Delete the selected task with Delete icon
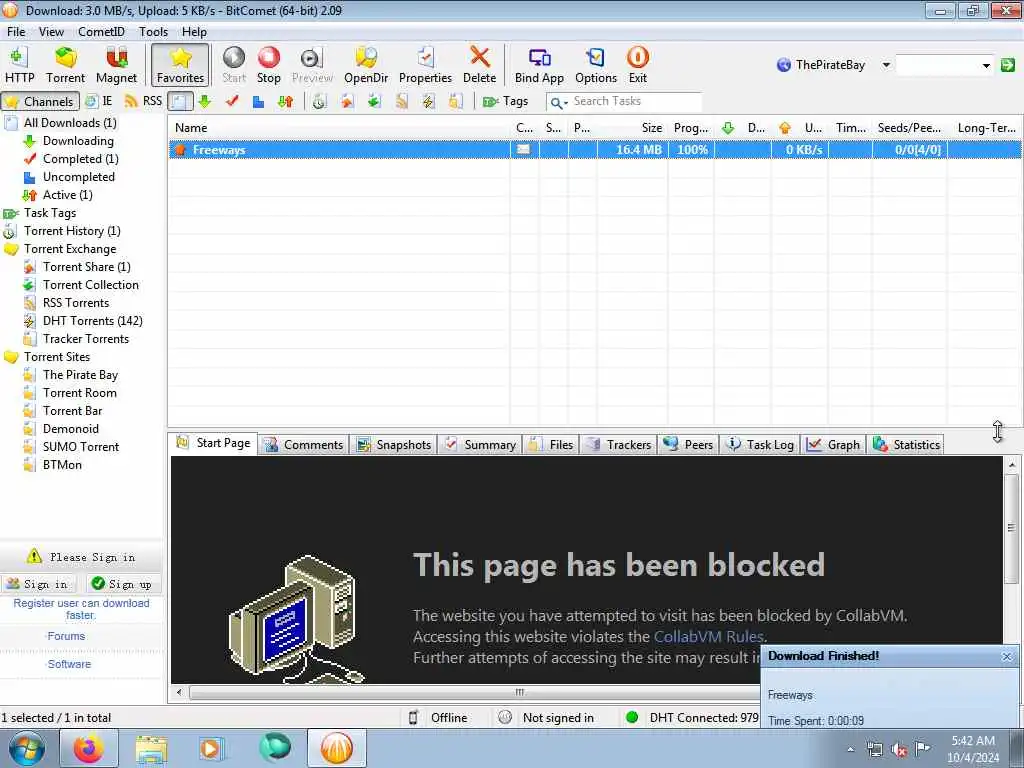The height and width of the screenshot is (768, 1024). [x=479, y=65]
